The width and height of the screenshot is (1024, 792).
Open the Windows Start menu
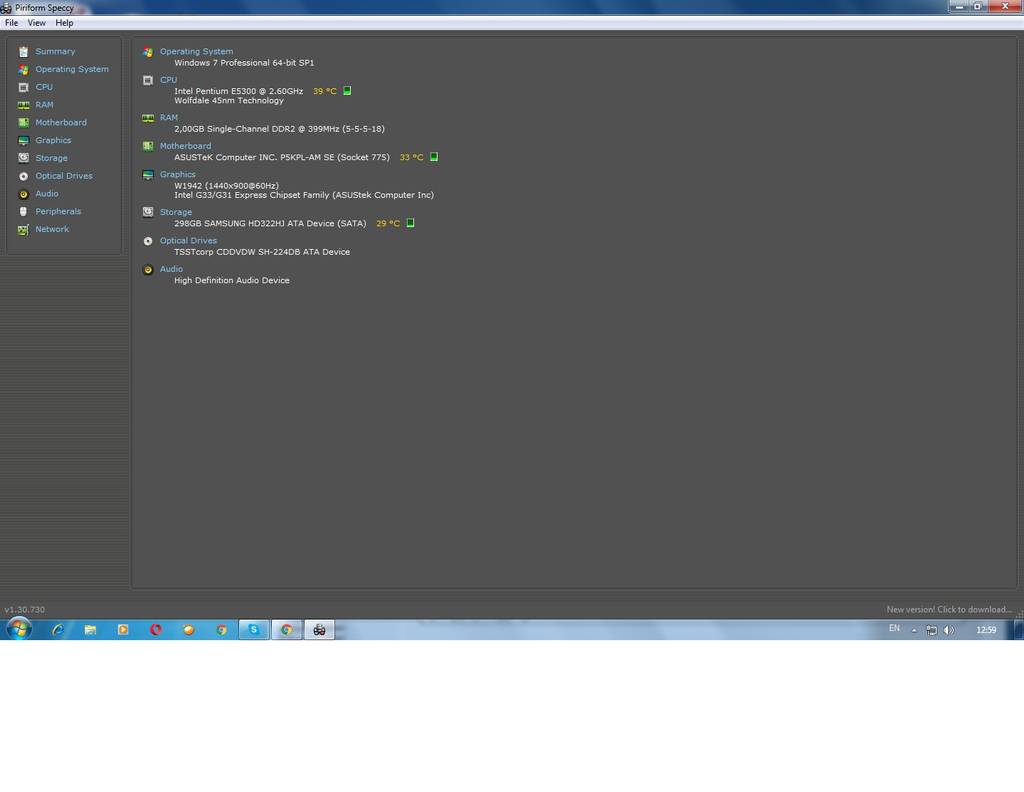pyautogui.click(x=19, y=629)
